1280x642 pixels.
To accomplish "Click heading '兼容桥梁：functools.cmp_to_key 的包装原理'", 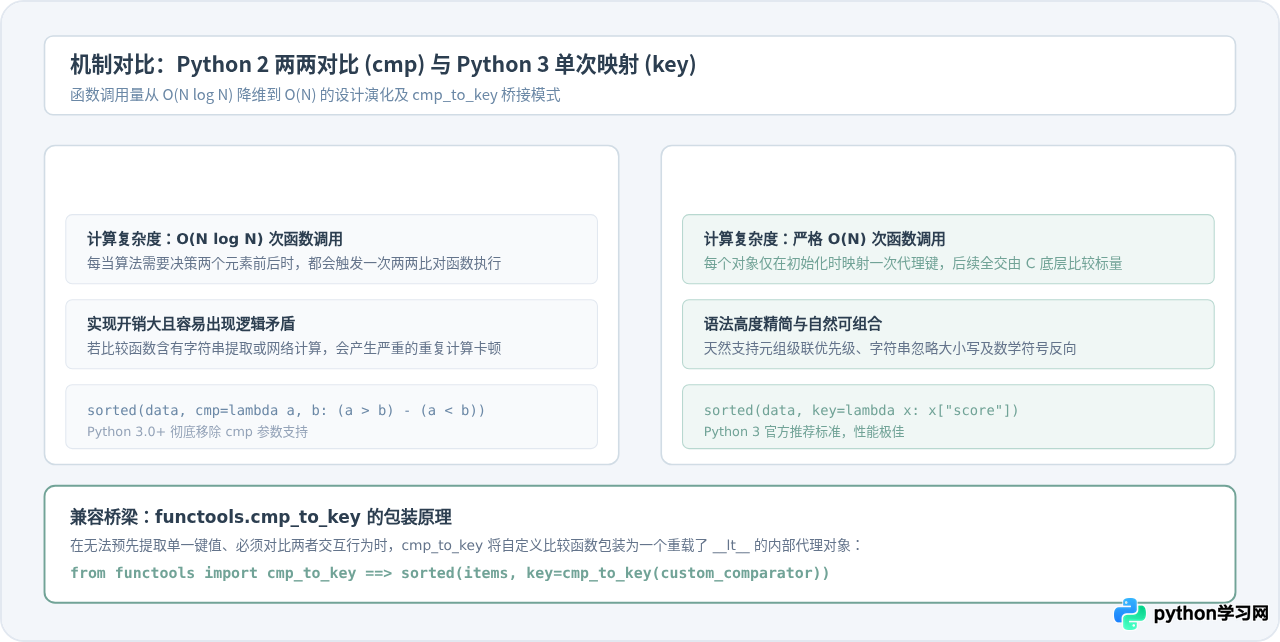I will tap(261, 517).
